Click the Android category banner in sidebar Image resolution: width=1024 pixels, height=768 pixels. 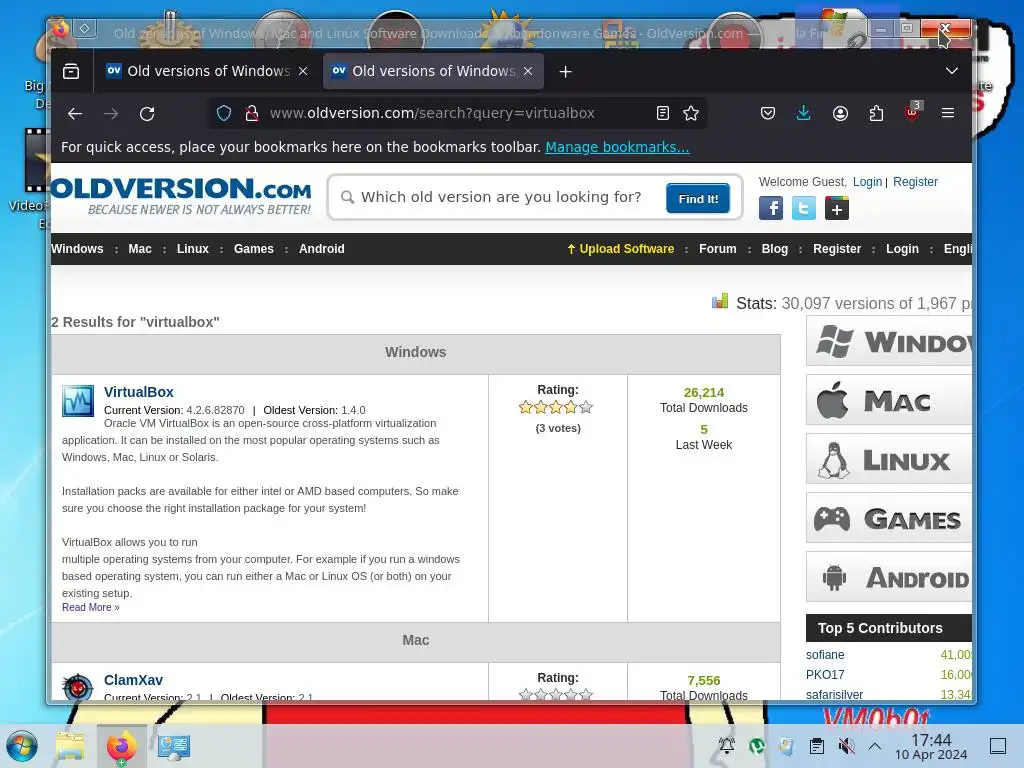(889, 577)
